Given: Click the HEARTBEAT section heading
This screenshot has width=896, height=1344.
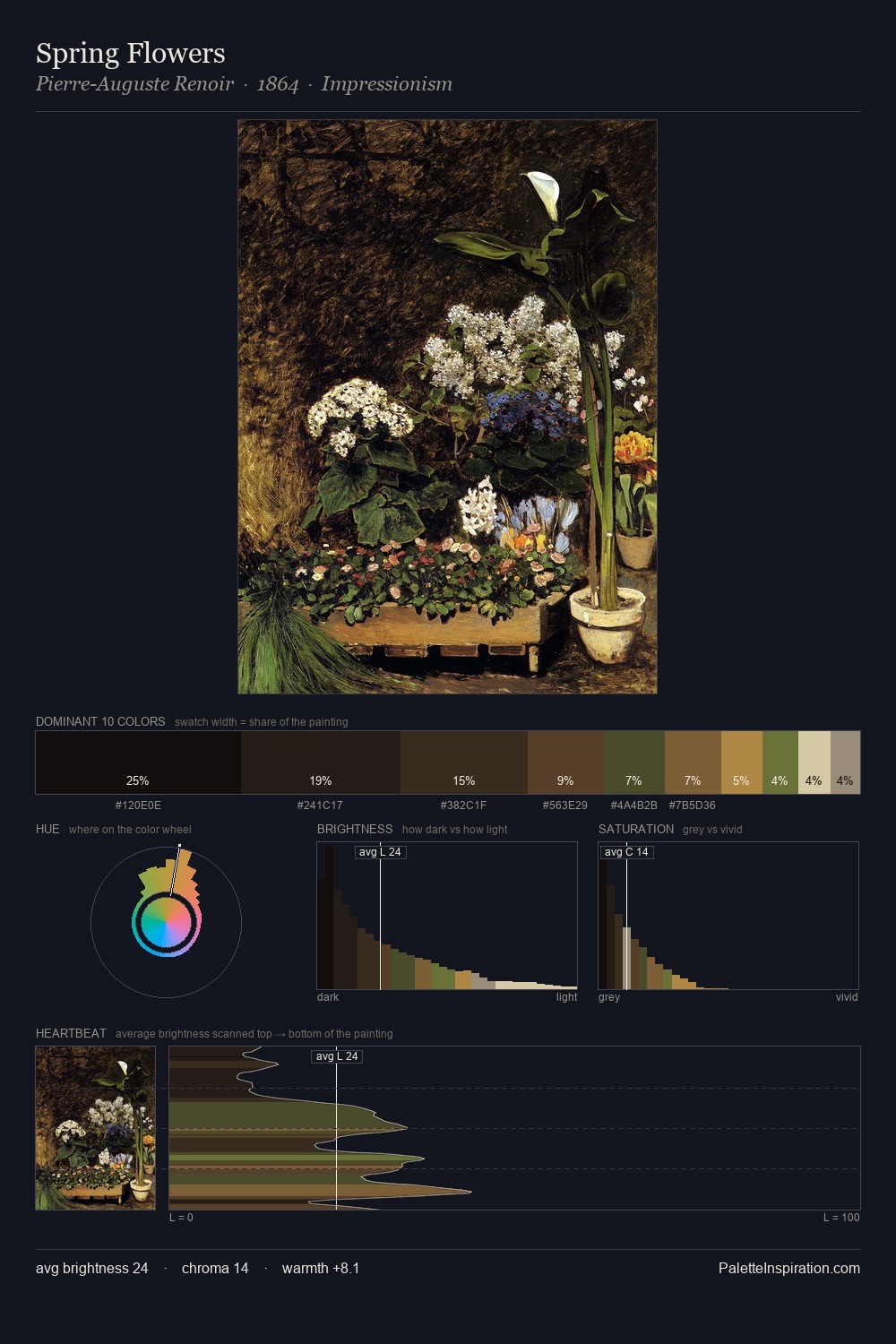Looking at the screenshot, I should 71,1033.
